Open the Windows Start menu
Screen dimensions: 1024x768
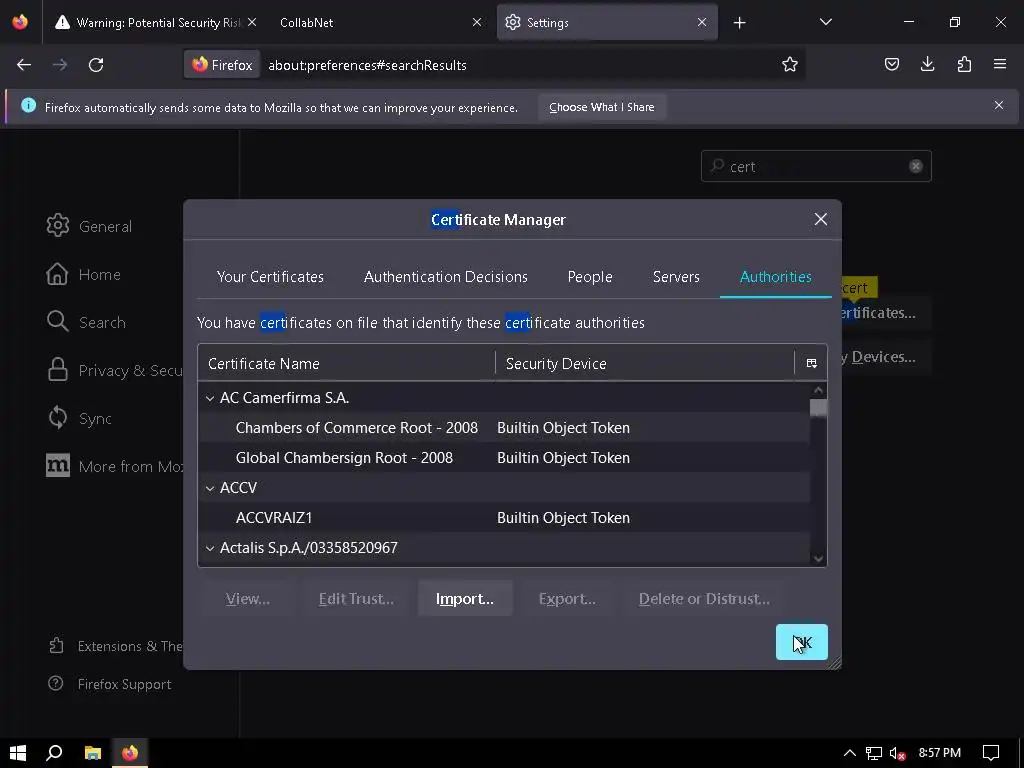tap(18, 752)
